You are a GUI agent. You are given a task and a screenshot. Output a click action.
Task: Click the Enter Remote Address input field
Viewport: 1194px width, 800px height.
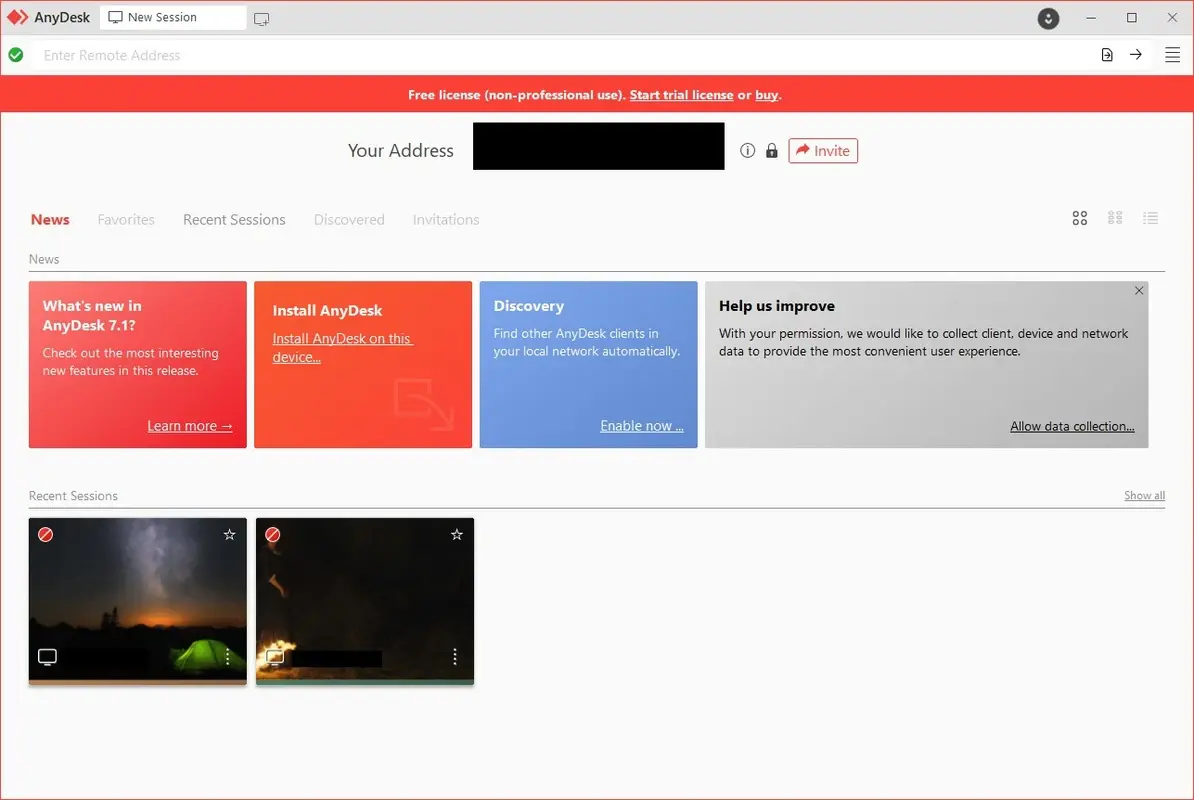click(300, 55)
